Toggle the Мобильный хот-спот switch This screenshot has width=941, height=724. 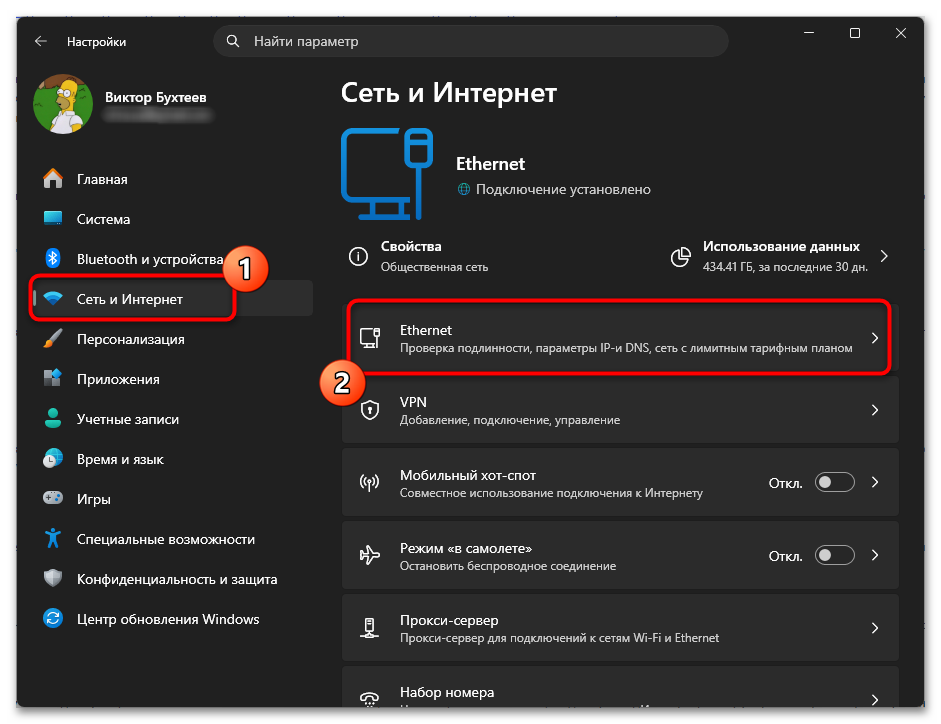pos(834,483)
